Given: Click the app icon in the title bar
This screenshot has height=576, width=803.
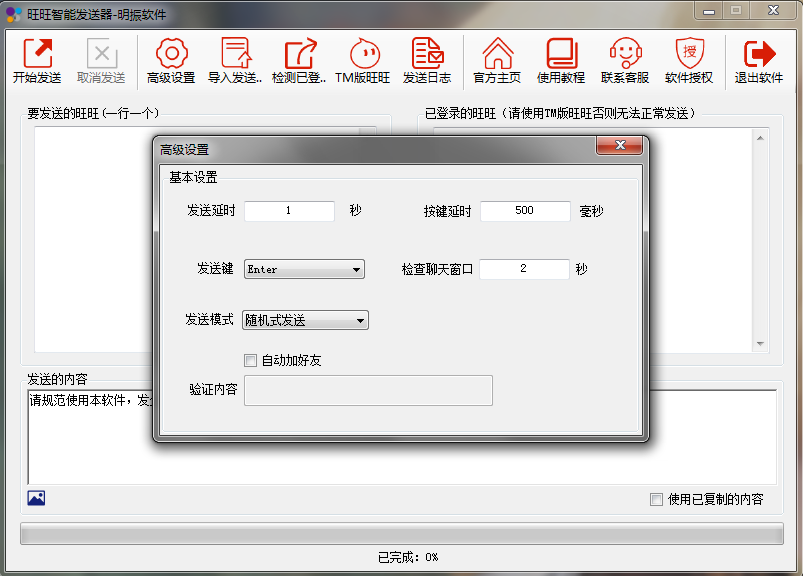Looking at the screenshot, I should [14, 14].
